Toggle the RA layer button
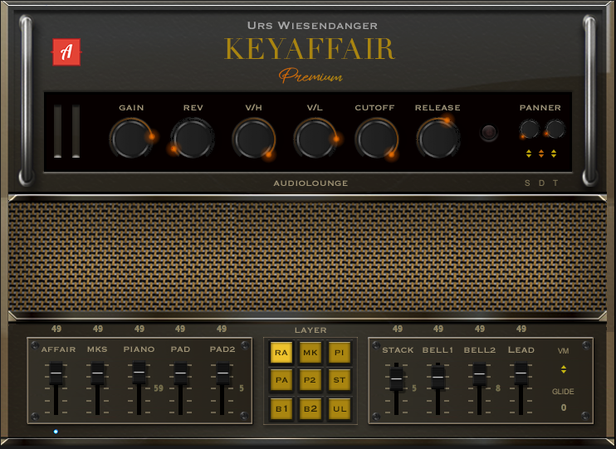Image resolution: width=616 pixels, height=449 pixels. pos(281,352)
